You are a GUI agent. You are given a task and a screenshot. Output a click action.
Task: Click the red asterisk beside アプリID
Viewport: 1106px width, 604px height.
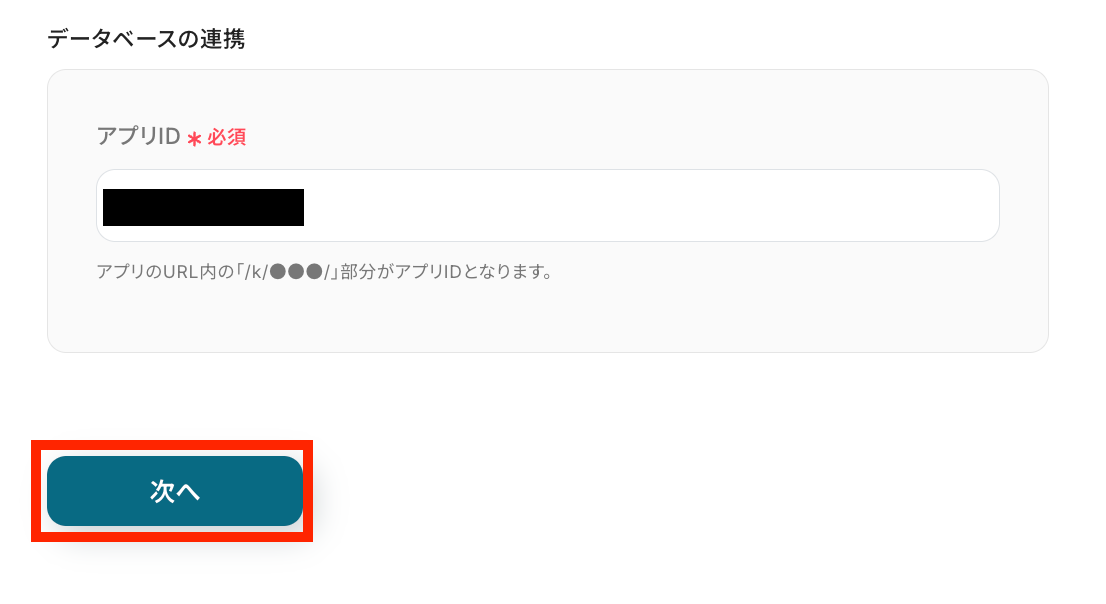click(194, 138)
